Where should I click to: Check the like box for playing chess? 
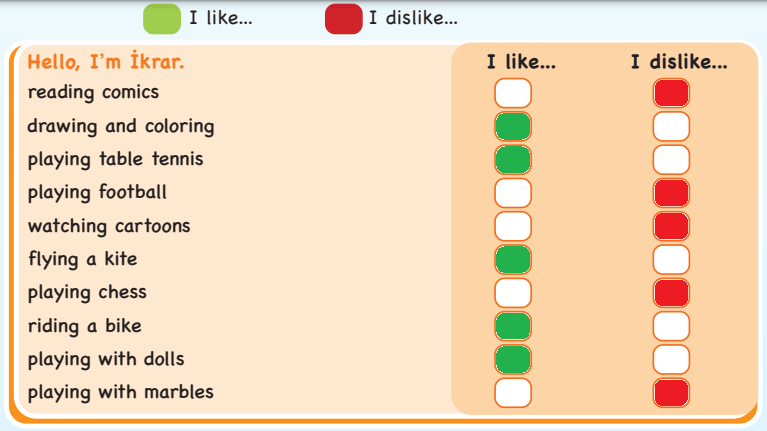tap(513, 293)
